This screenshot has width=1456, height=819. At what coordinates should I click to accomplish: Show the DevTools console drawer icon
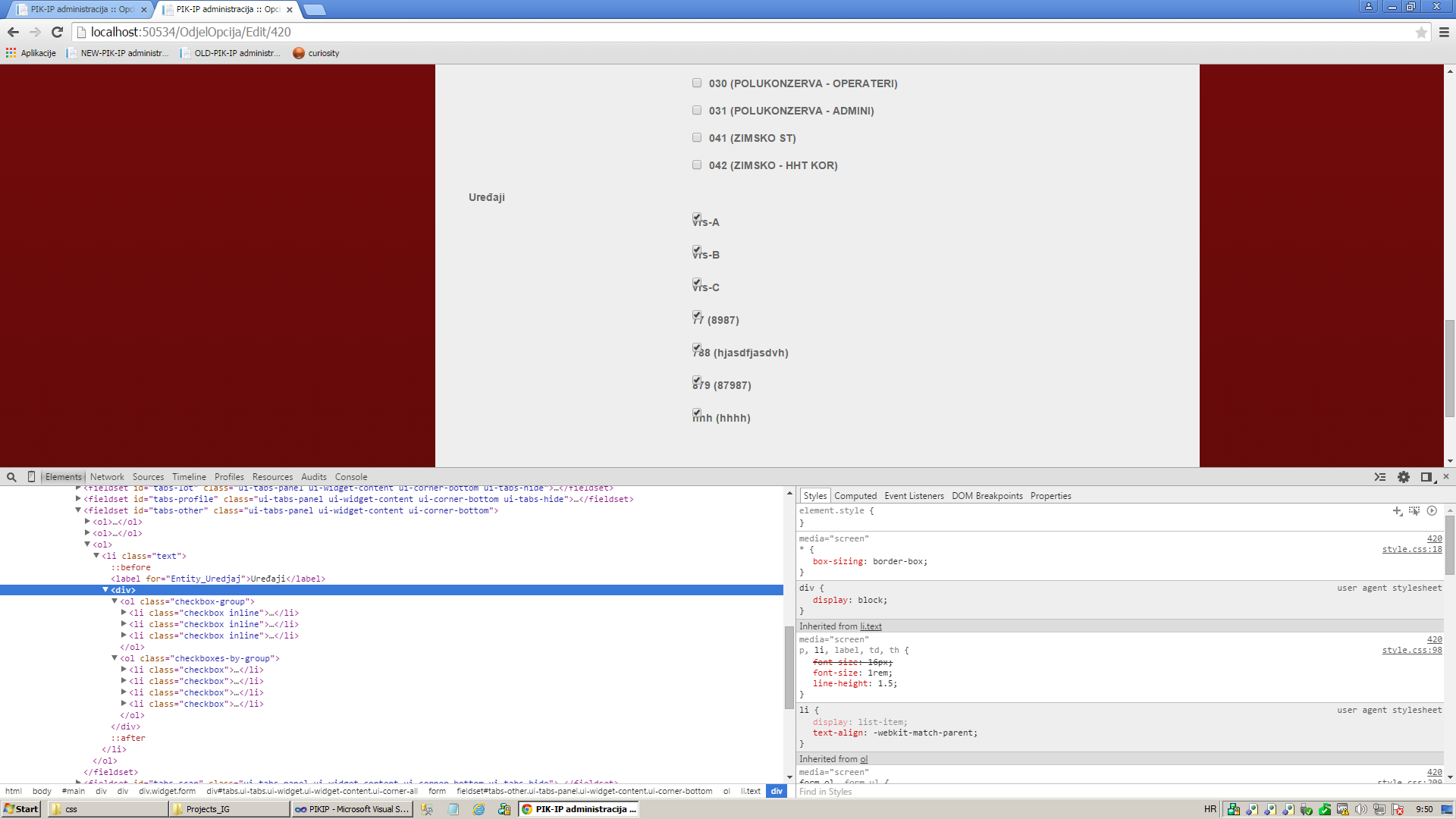pyautogui.click(x=1380, y=477)
